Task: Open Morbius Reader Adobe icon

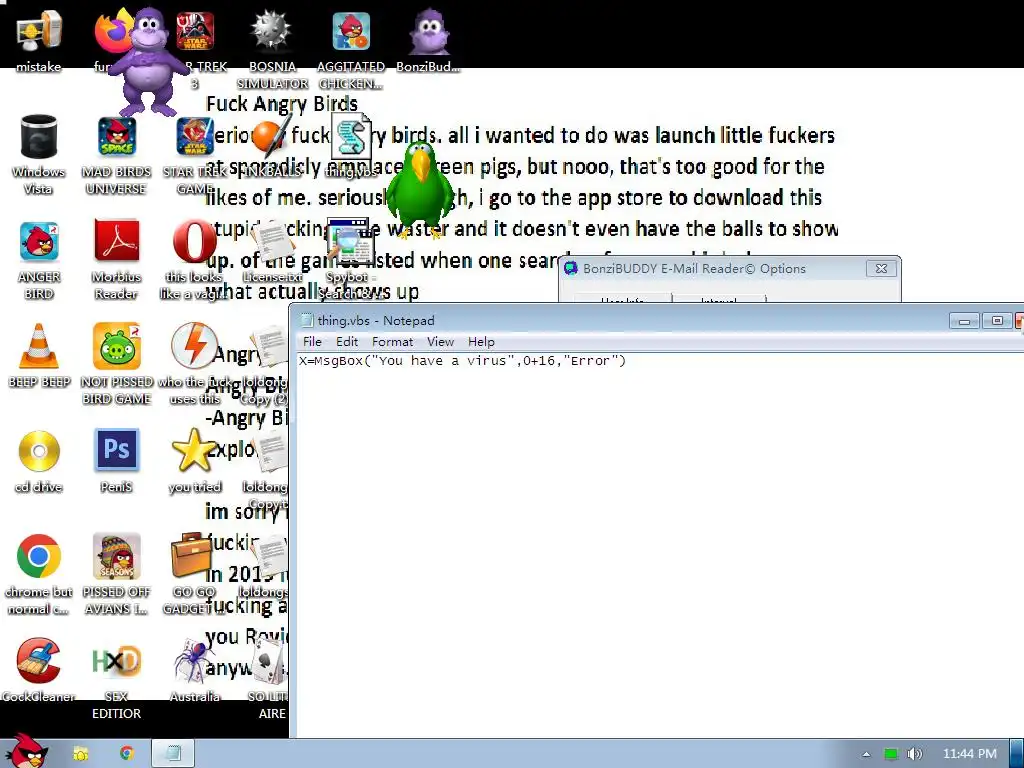Action: pos(116,242)
